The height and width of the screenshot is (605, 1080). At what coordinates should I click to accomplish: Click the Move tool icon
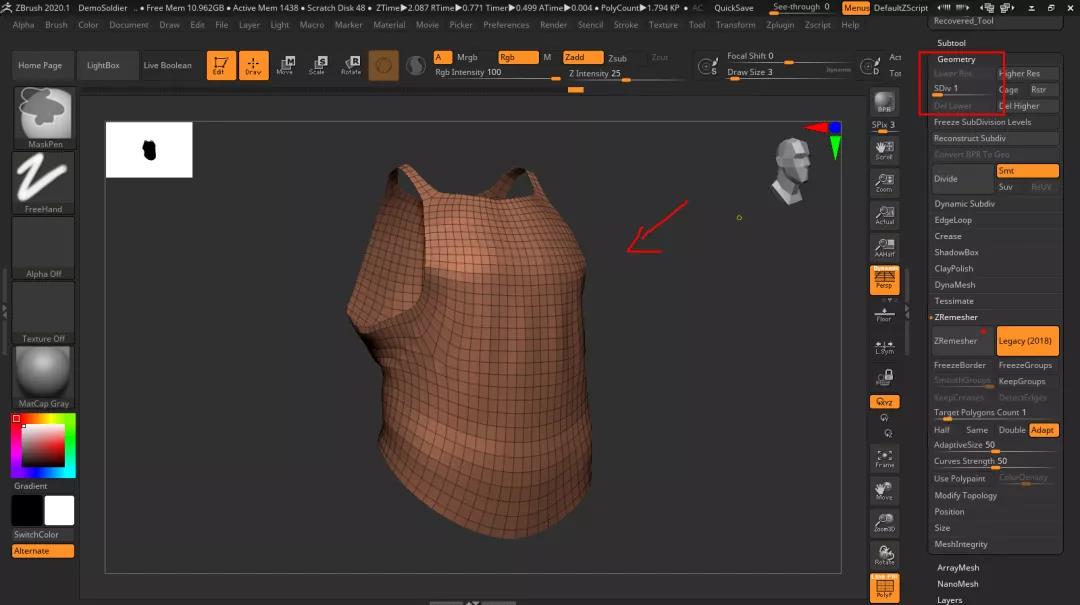tap(285, 66)
